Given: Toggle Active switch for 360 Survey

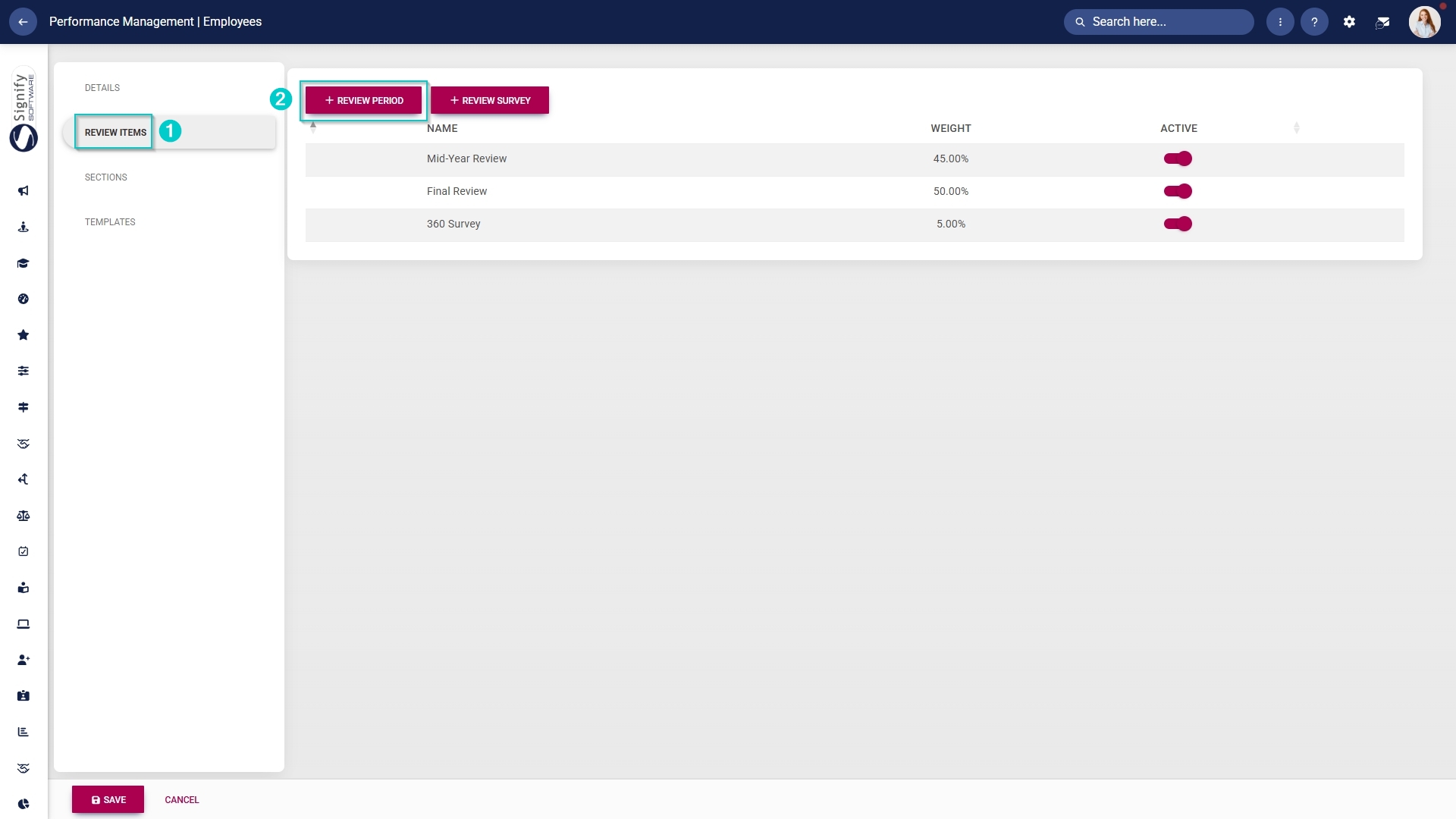Looking at the screenshot, I should pos(1178,224).
